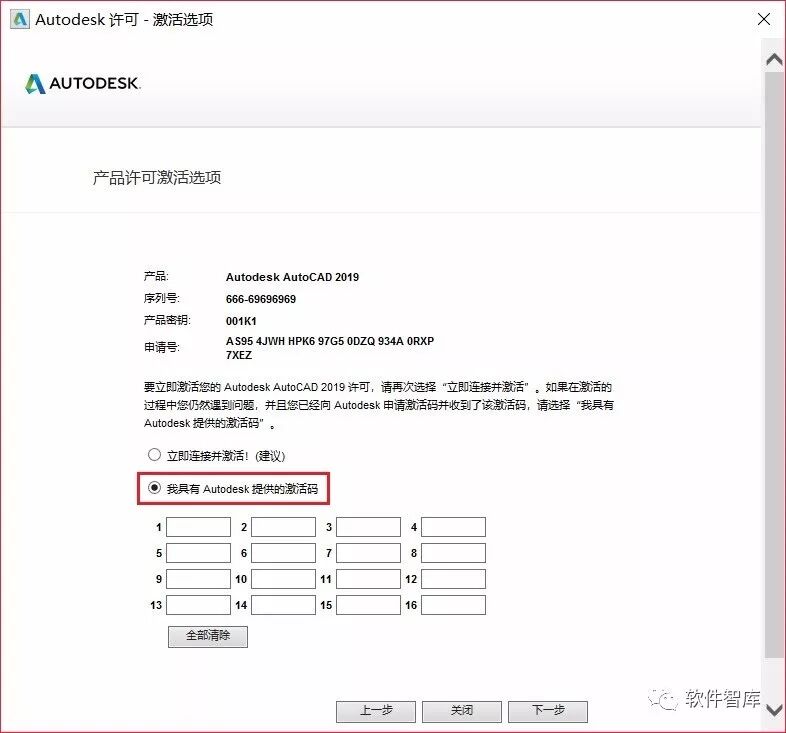Click activation code field 8
This screenshot has width=786, height=733.
coord(453,553)
